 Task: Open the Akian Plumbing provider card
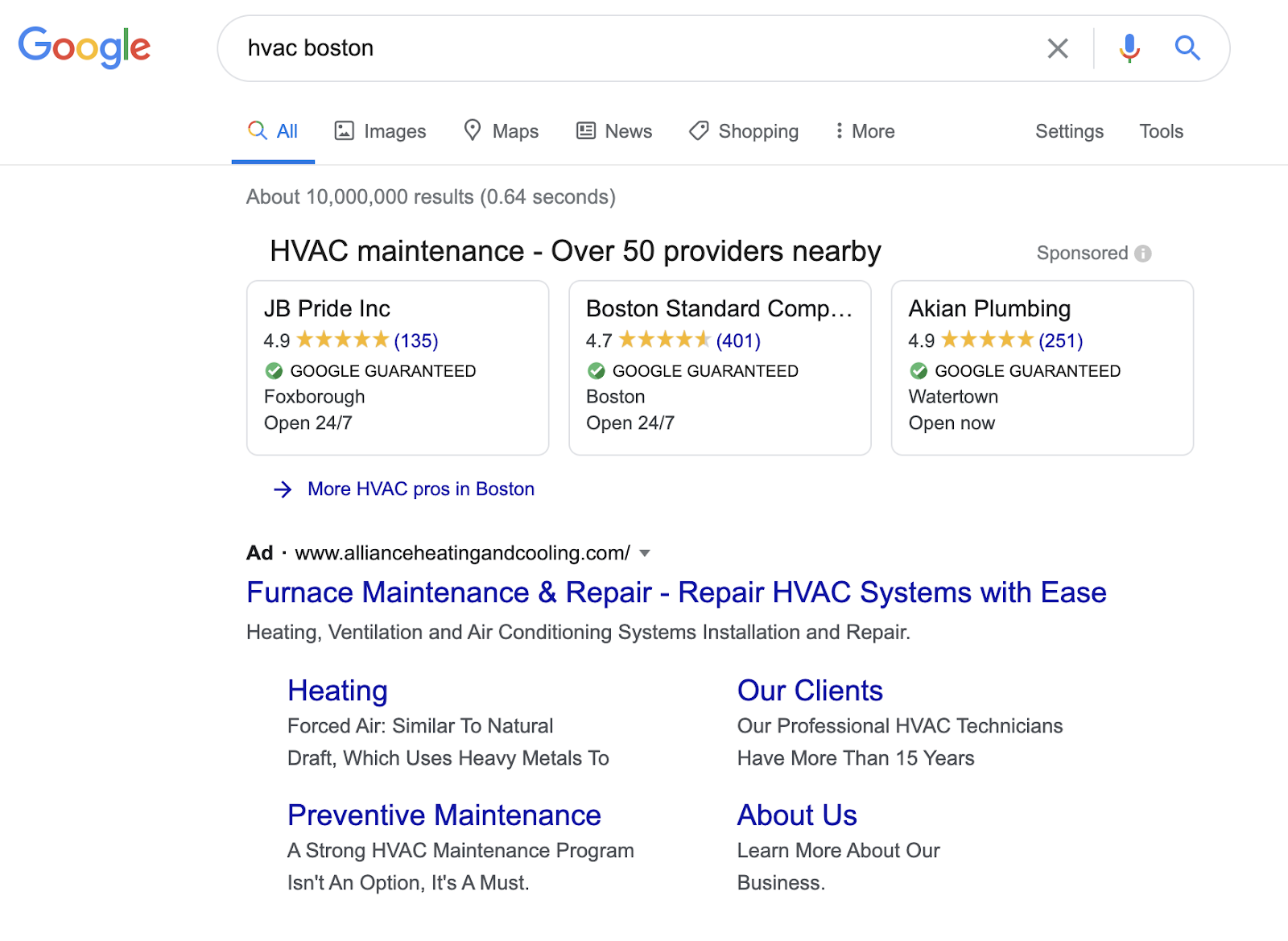click(x=1042, y=368)
